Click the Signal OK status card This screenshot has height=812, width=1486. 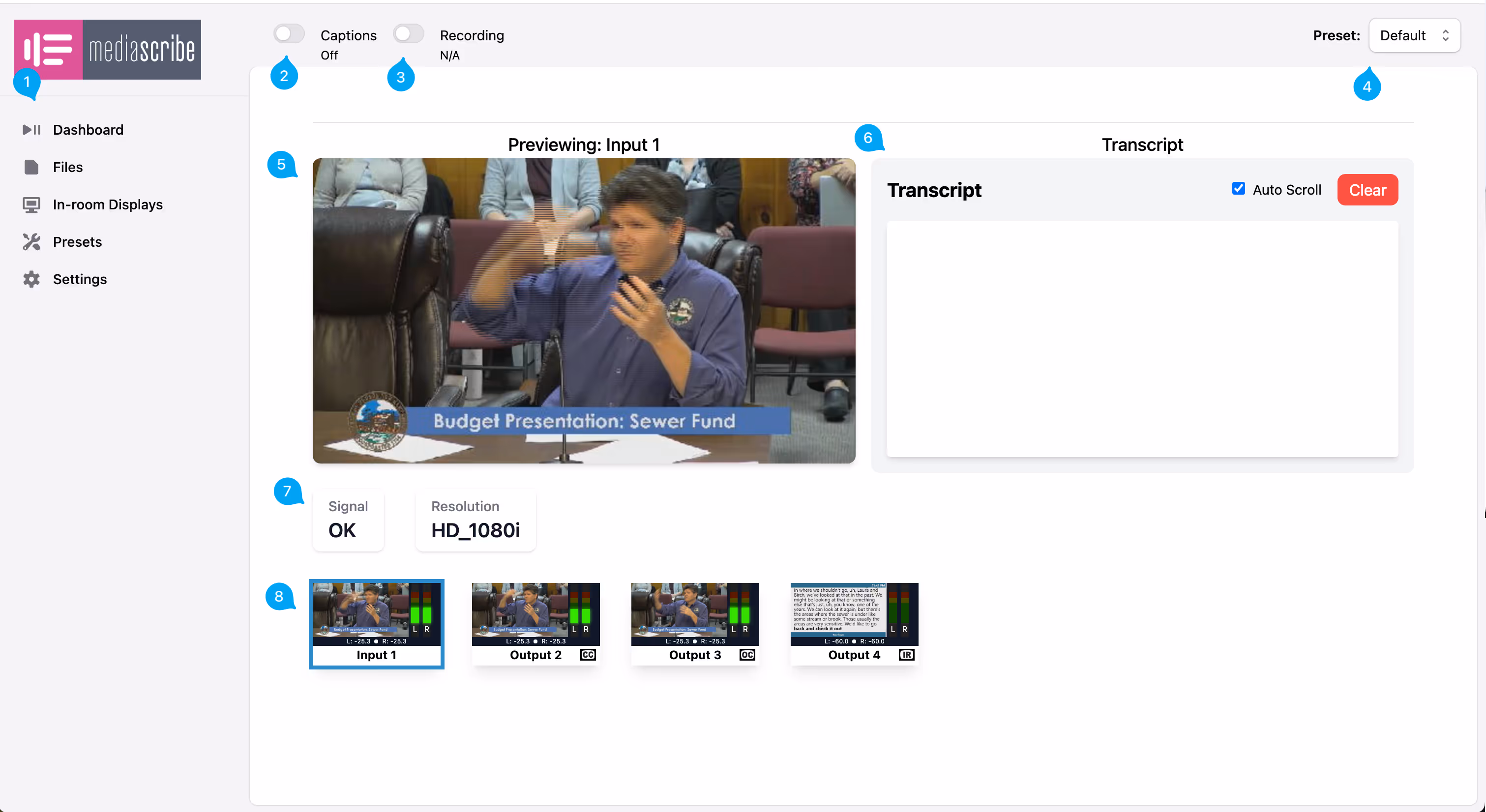click(347, 520)
